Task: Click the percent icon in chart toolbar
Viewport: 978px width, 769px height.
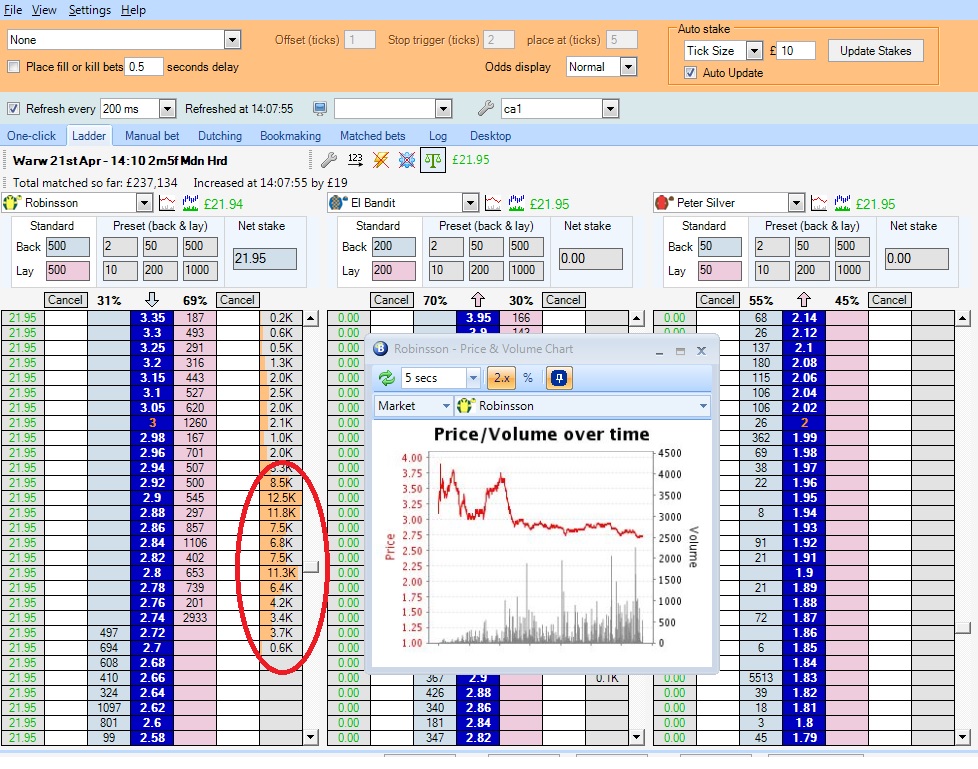Action: 527,378
